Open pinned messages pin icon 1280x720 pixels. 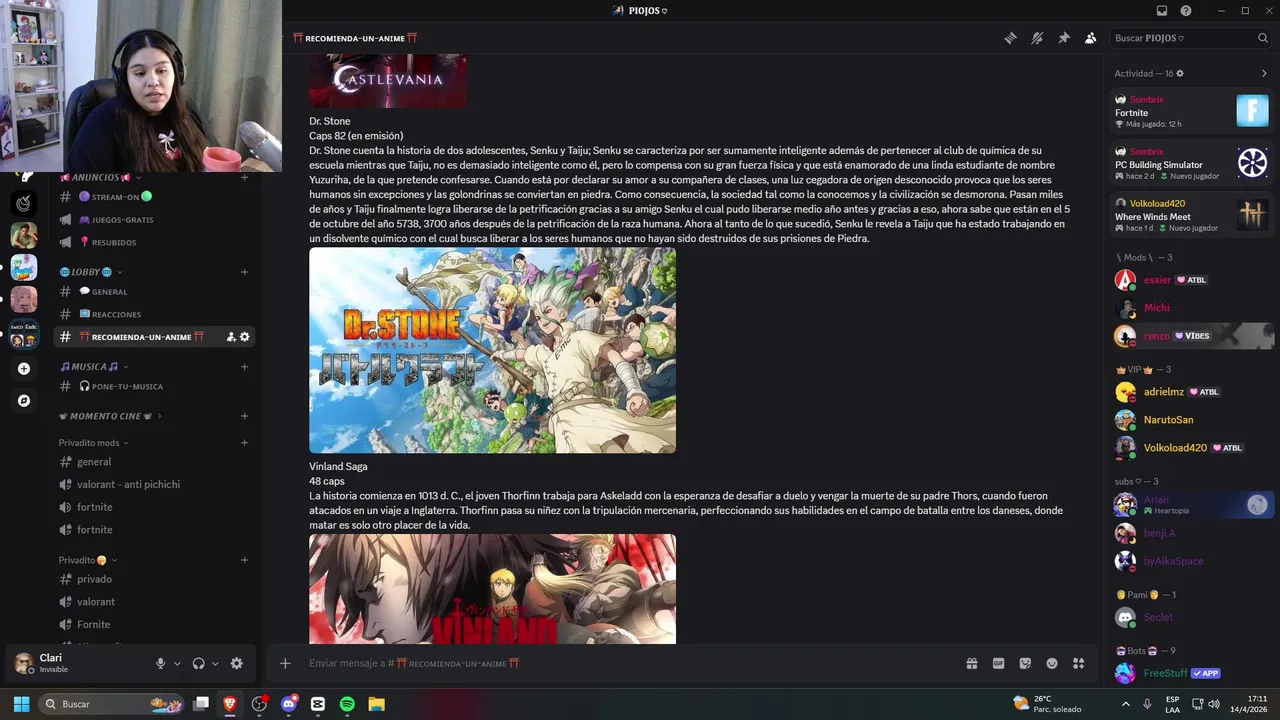point(1064,38)
